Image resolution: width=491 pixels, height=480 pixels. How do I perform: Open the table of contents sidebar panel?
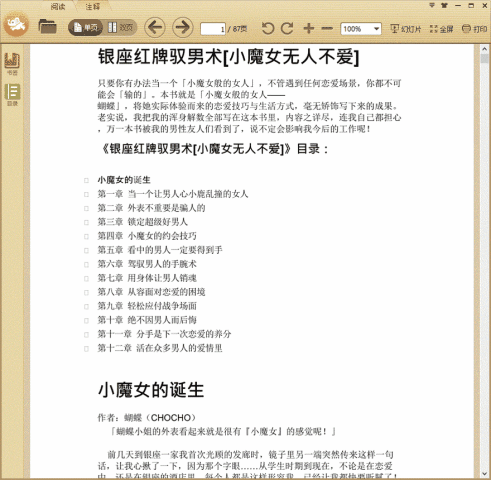tap(12, 95)
